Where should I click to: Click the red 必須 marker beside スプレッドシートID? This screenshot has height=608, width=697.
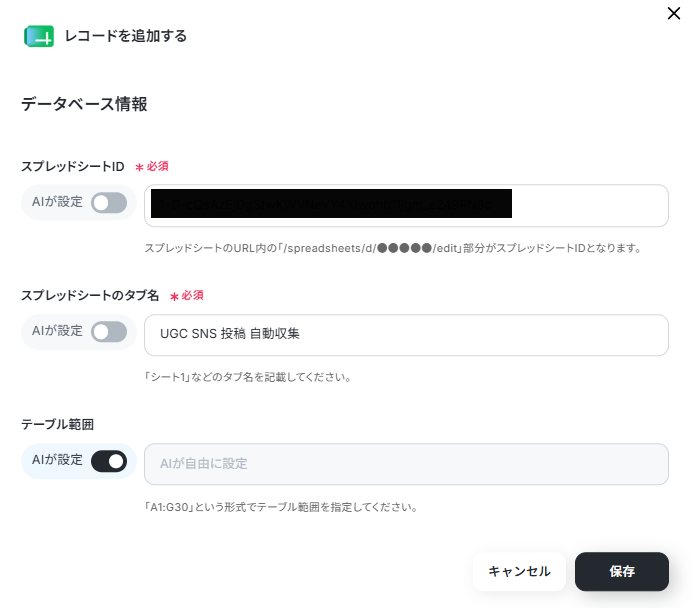152,167
